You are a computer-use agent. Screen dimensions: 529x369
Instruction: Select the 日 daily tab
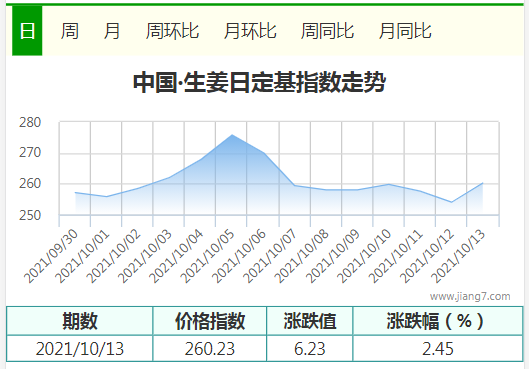[27, 31]
